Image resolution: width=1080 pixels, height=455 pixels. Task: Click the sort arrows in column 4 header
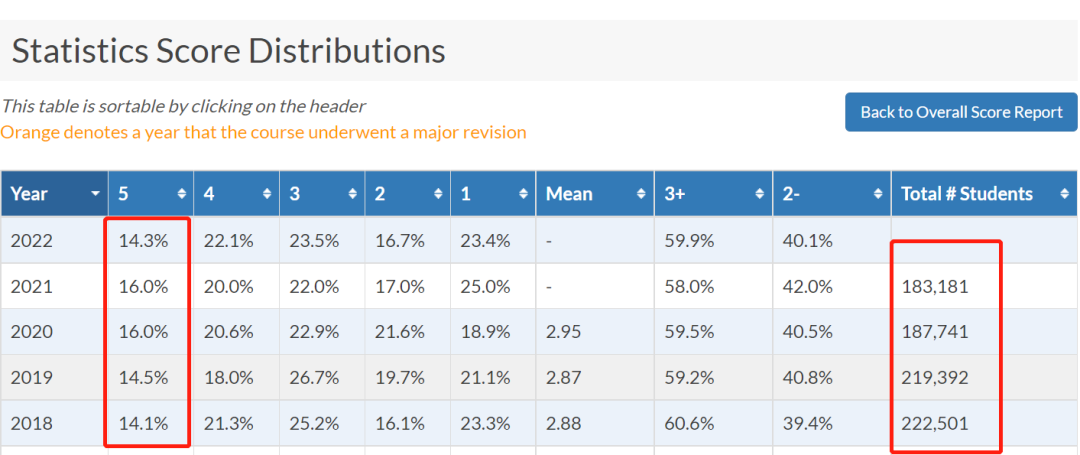point(267,195)
